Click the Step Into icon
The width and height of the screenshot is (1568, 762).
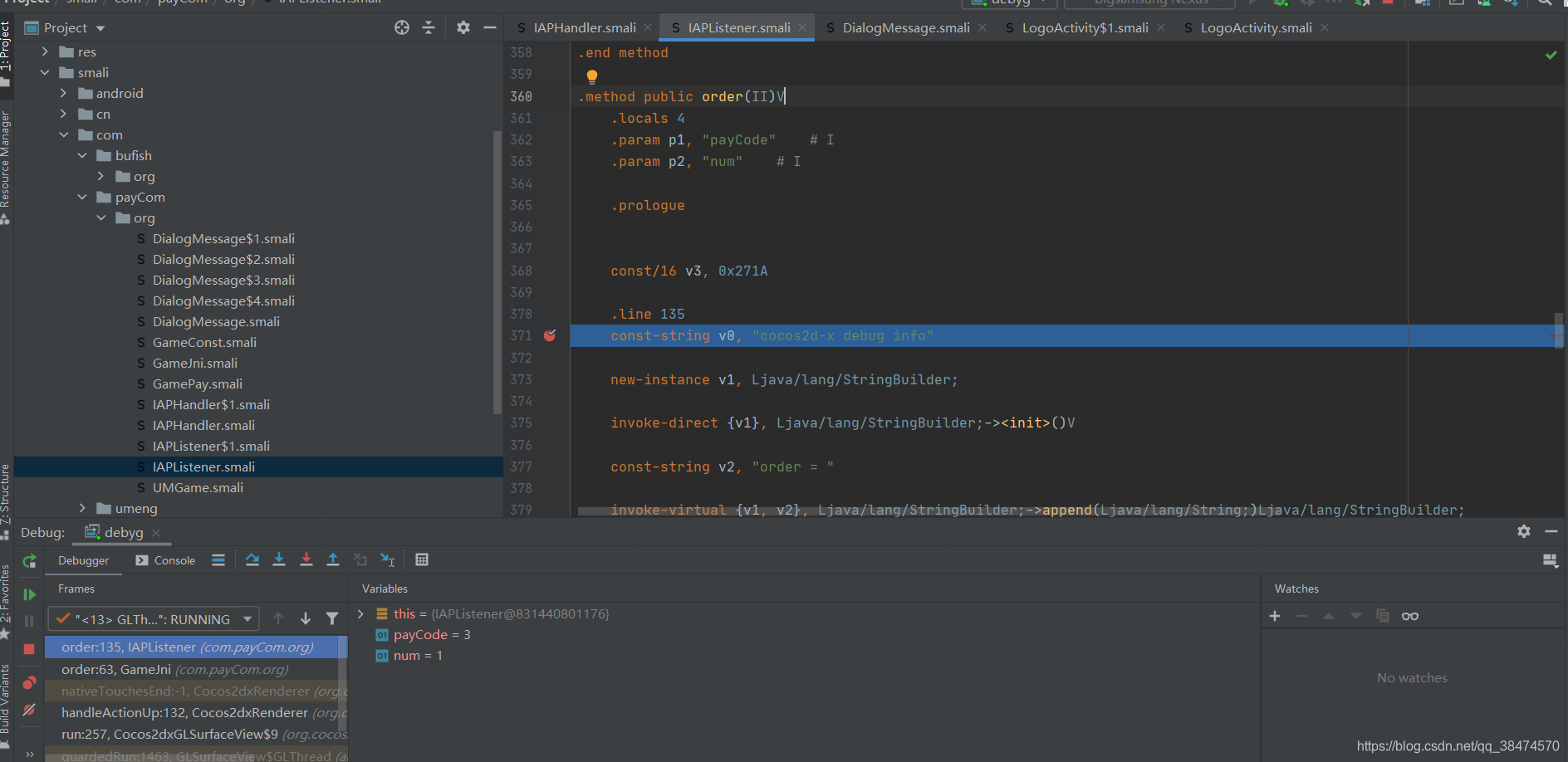(279, 560)
